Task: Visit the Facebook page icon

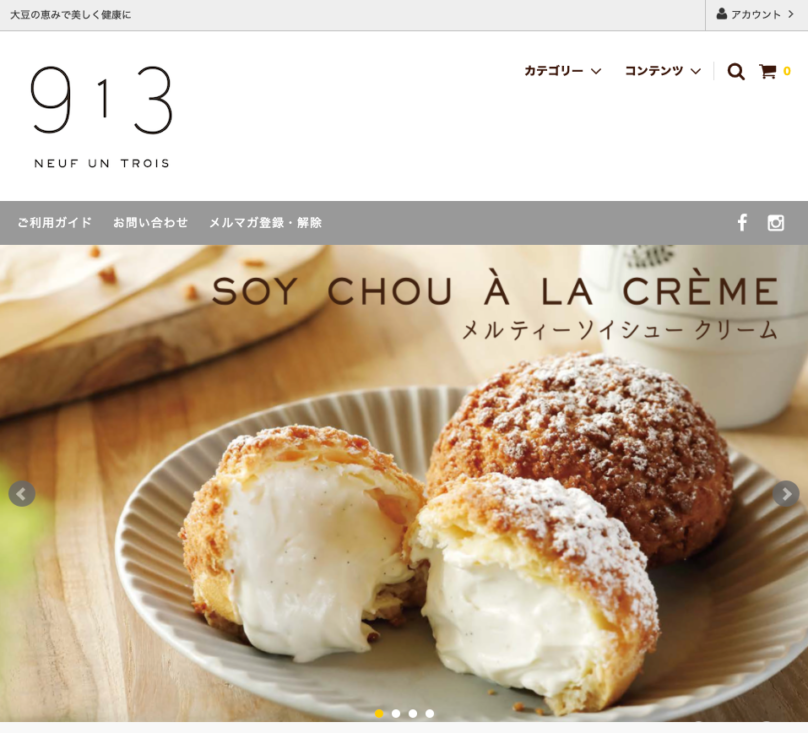Action: pyautogui.click(x=742, y=223)
